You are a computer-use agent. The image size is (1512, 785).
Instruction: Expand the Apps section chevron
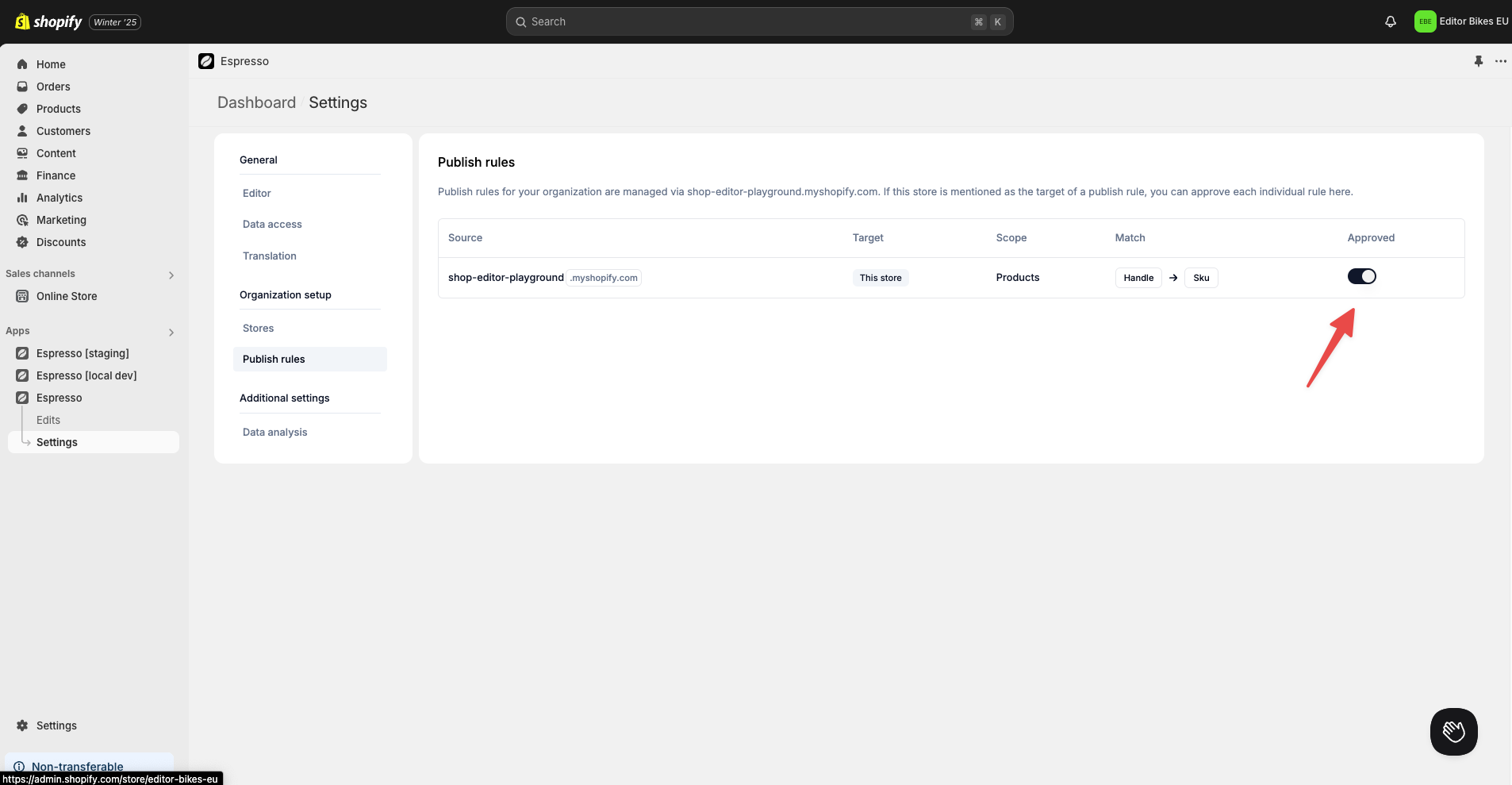coord(171,332)
